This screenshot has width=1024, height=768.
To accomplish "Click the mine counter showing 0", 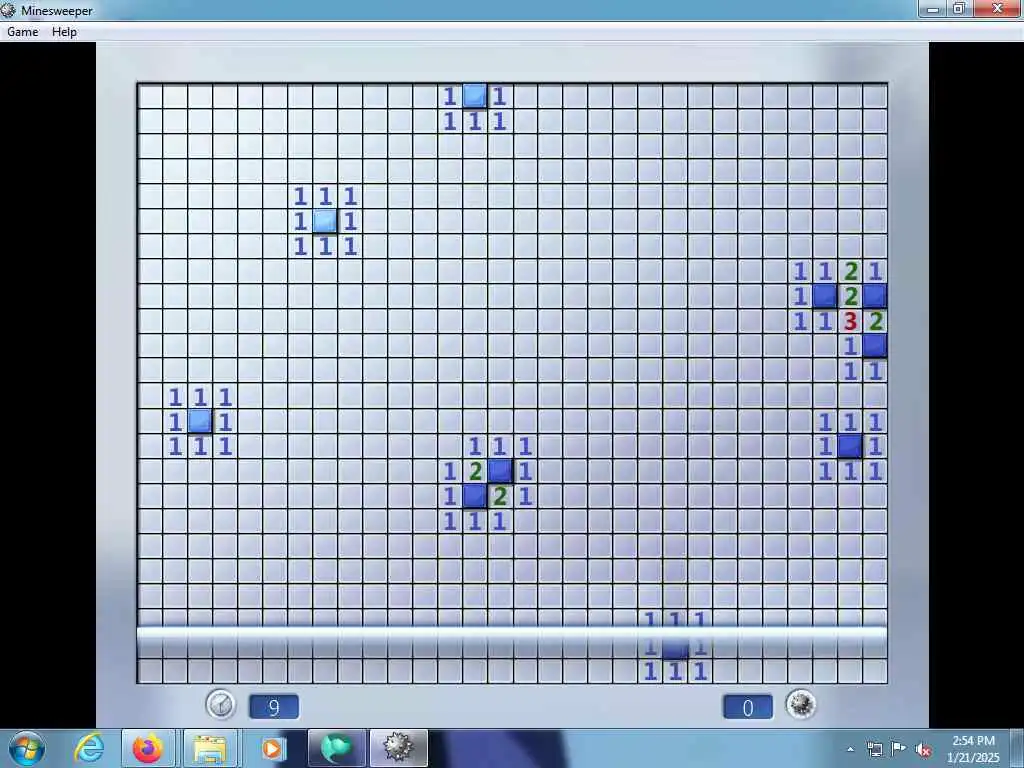I will [748, 707].
